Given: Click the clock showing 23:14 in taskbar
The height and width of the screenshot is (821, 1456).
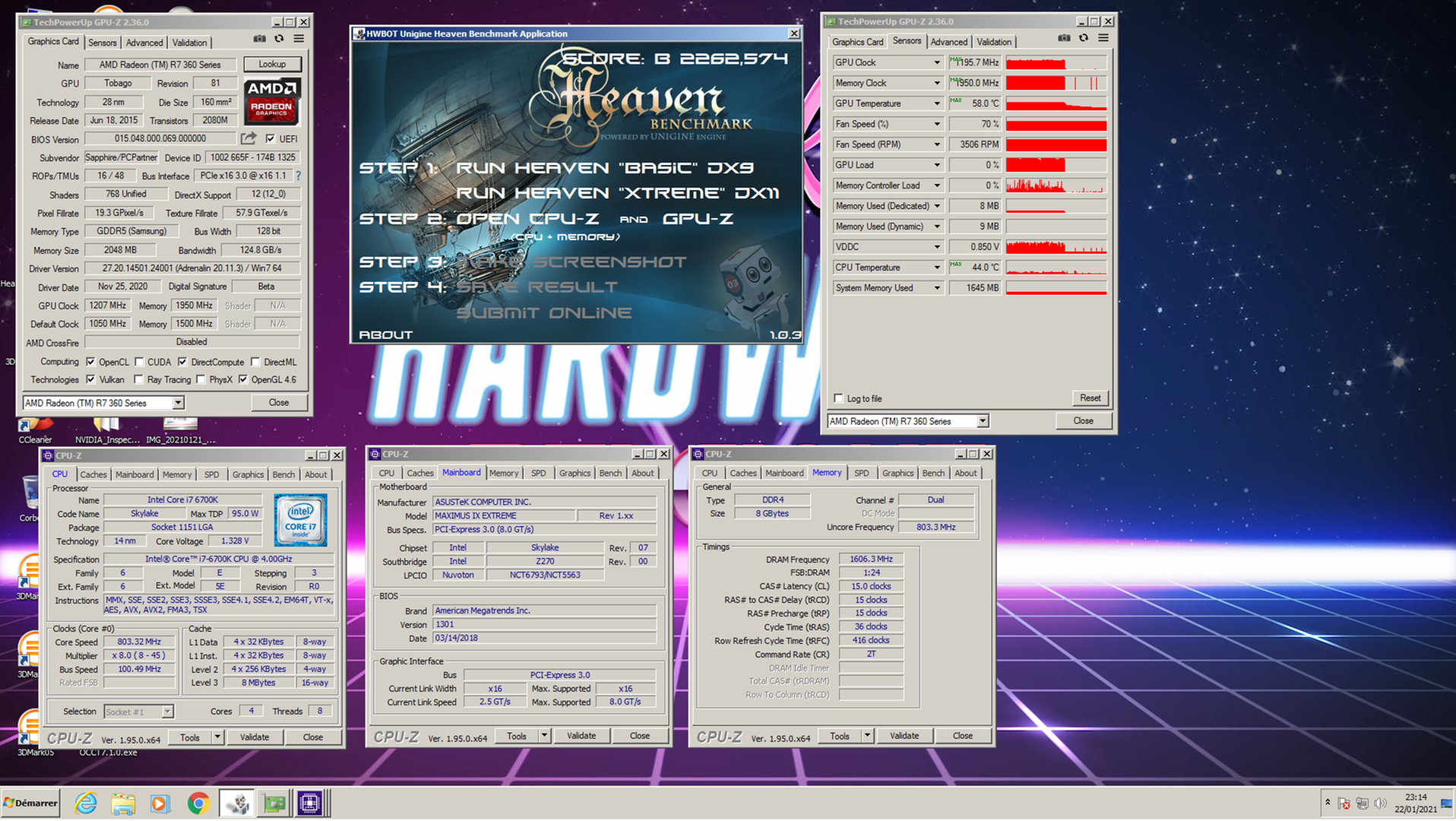Looking at the screenshot, I should point(1415,797).
